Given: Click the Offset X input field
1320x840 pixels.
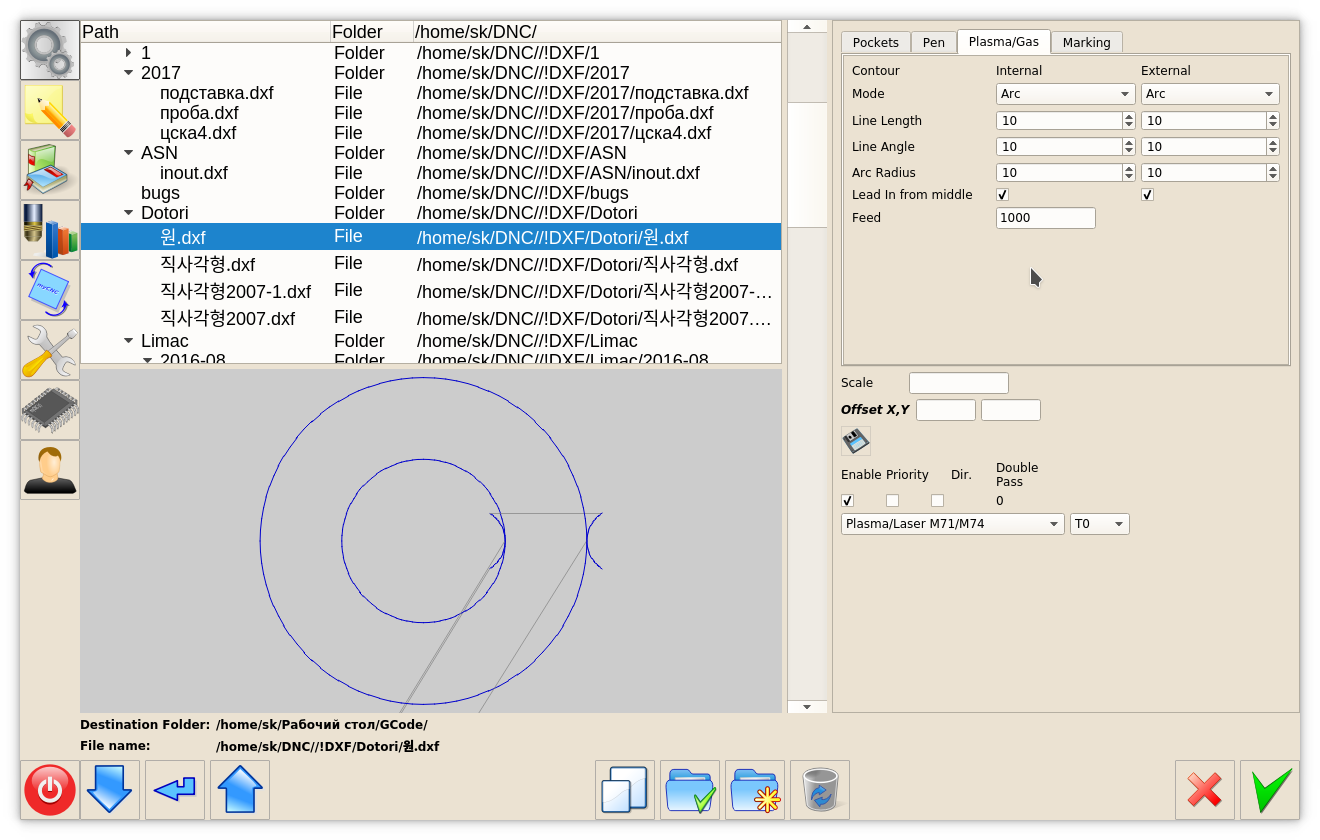Looking at the screenshot, I should tap(946, 410).
